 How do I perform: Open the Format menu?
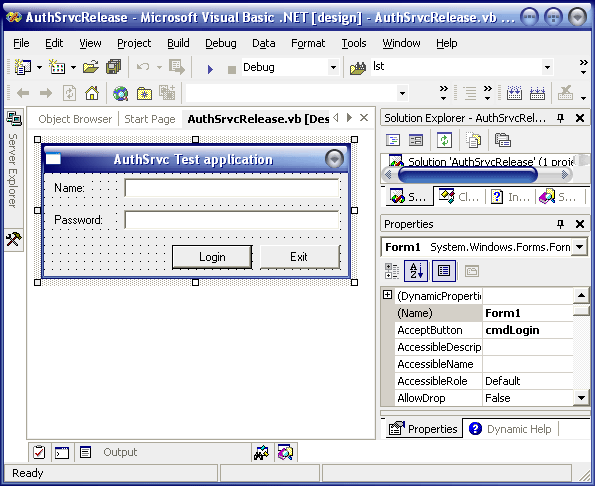tap(308, 43)
